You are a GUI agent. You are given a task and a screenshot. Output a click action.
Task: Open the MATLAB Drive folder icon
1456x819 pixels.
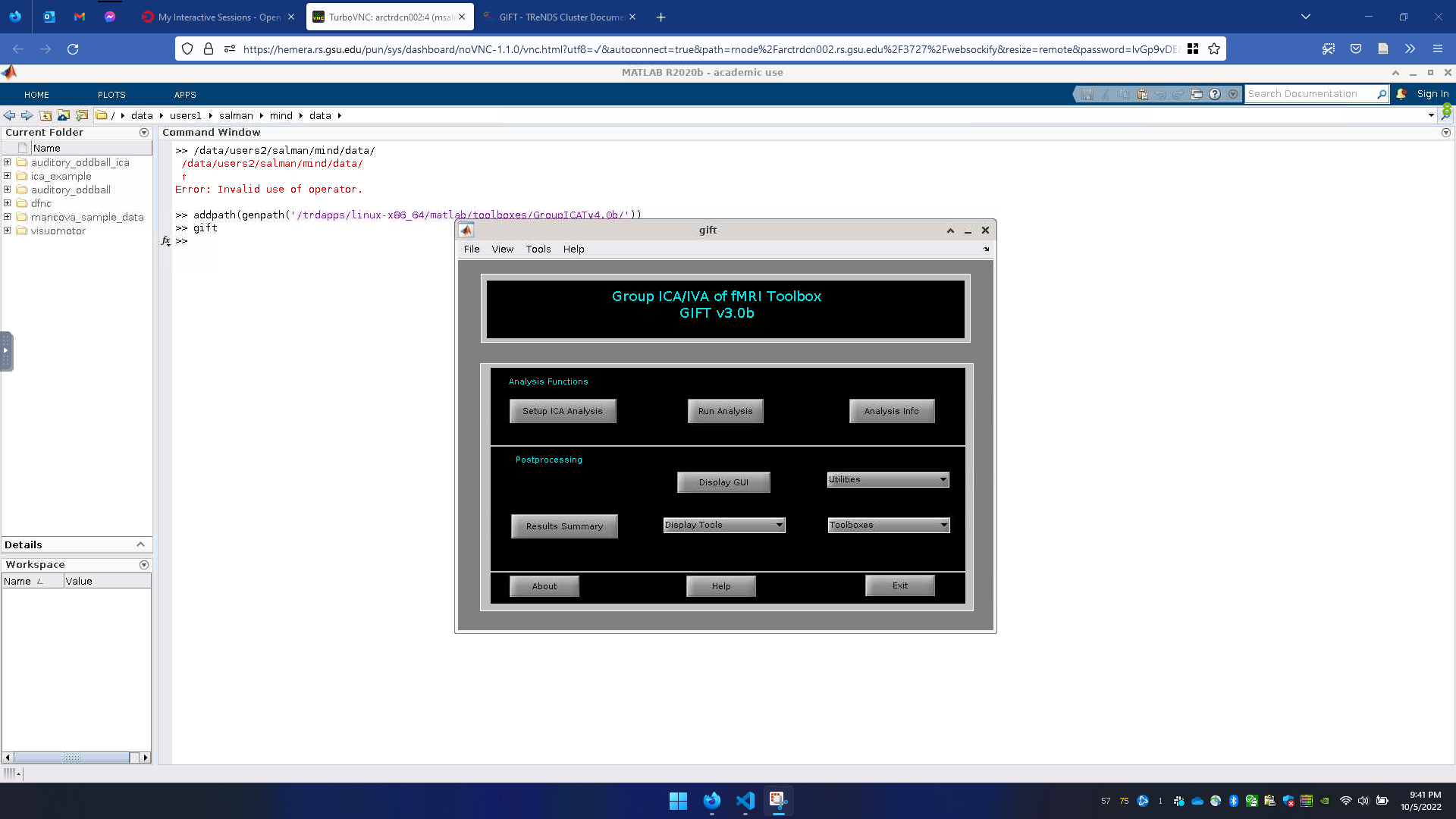point(64,115)
